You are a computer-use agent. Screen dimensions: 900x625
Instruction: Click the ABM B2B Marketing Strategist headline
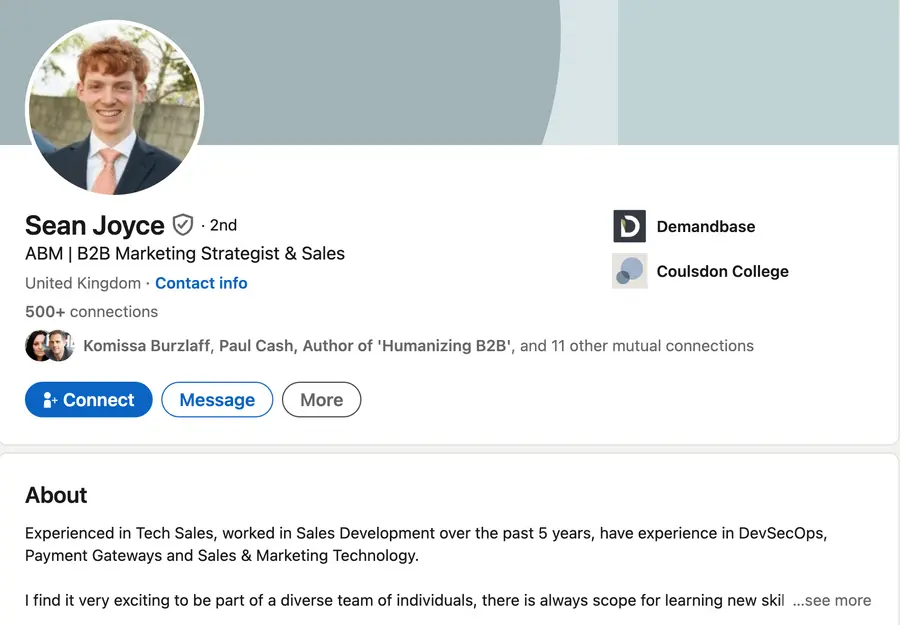click(184, 253)
